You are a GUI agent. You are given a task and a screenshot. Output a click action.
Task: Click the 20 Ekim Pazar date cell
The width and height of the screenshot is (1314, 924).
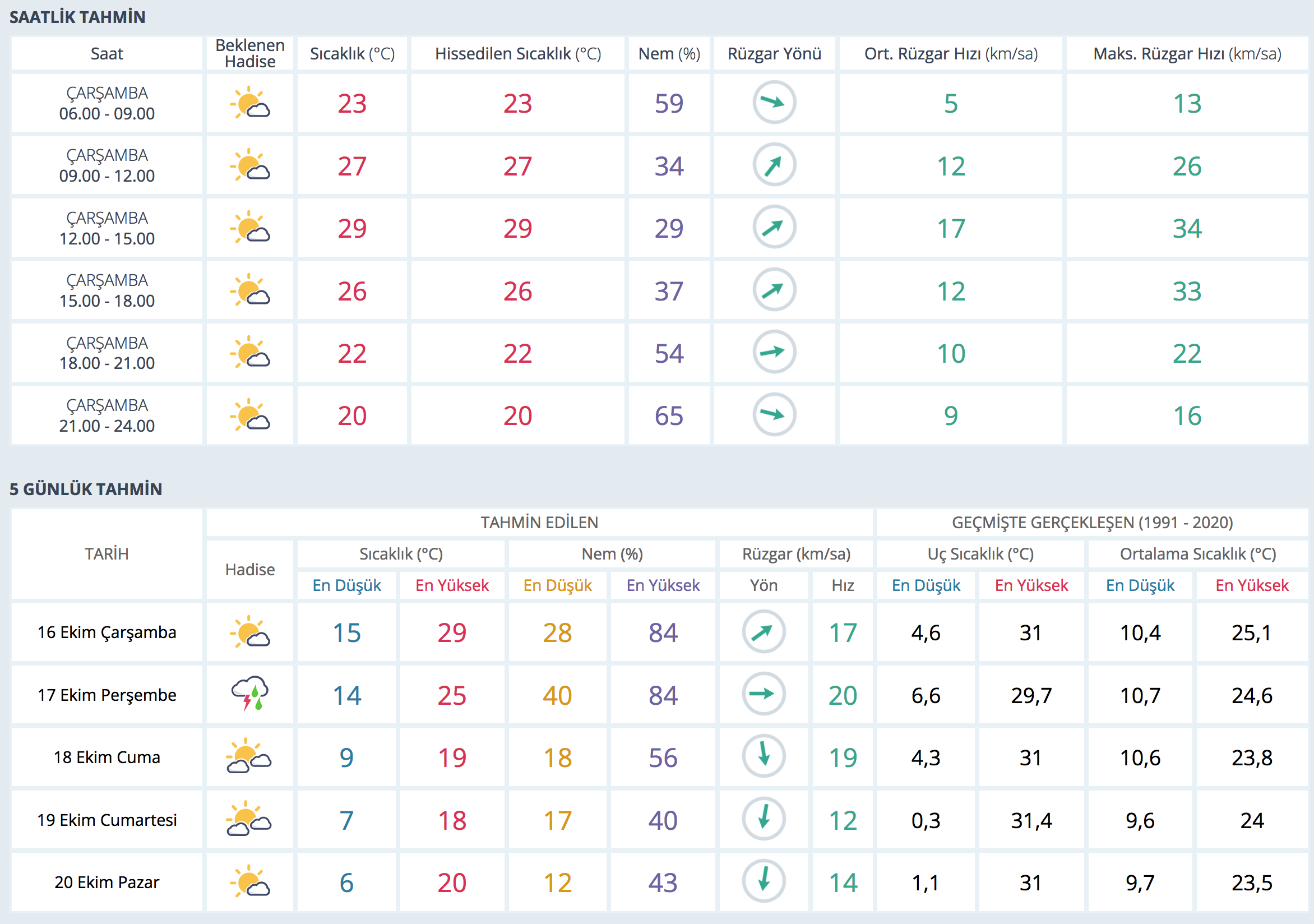(x=107, y=881)
